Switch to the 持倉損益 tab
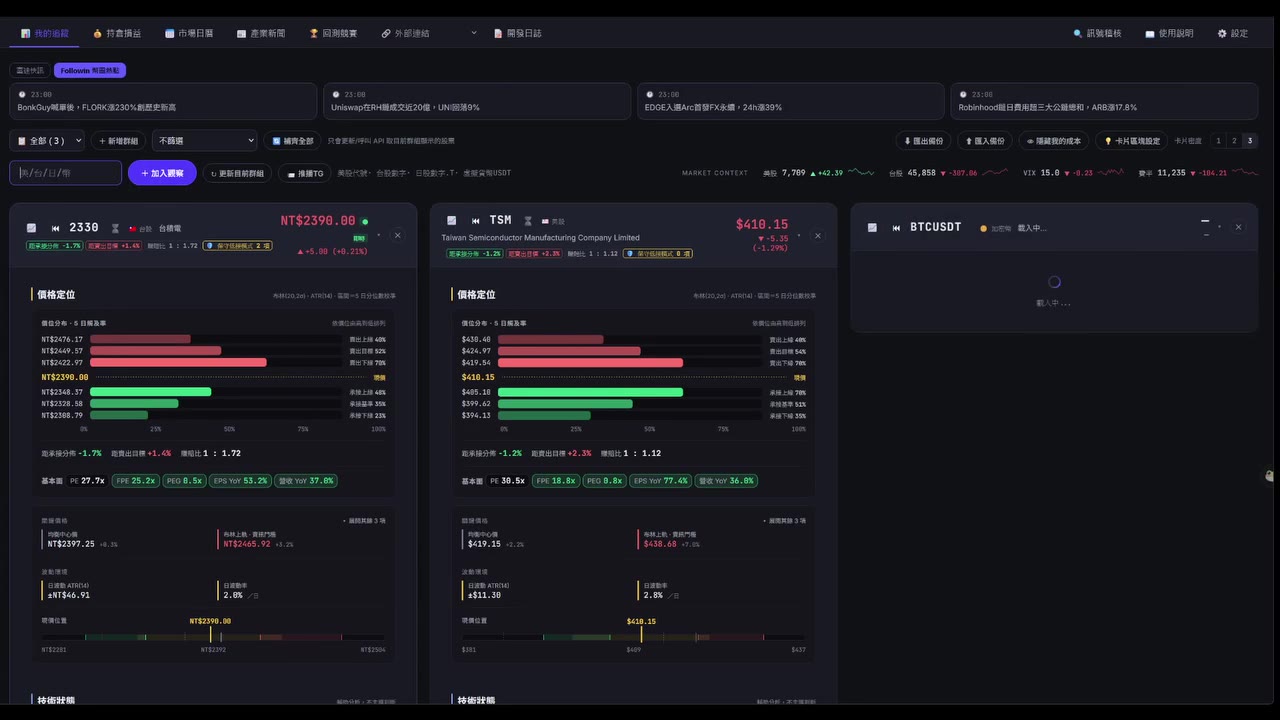 tap(117, 33)
